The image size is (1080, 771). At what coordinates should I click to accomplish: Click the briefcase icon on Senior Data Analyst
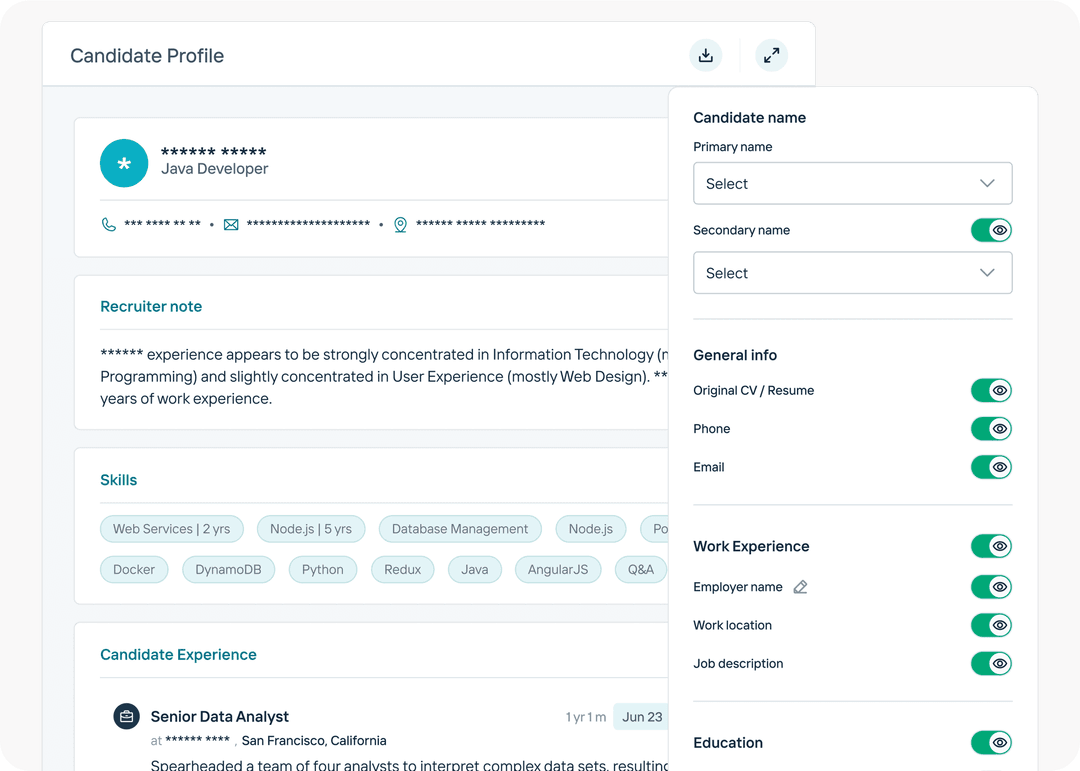[x=126, y=716]
